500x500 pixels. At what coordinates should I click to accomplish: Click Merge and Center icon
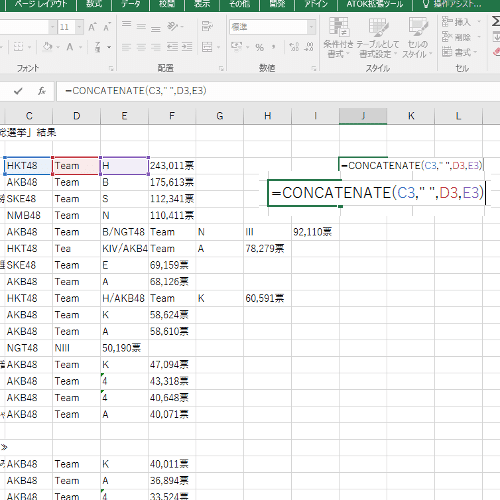(x=207, y=47)
